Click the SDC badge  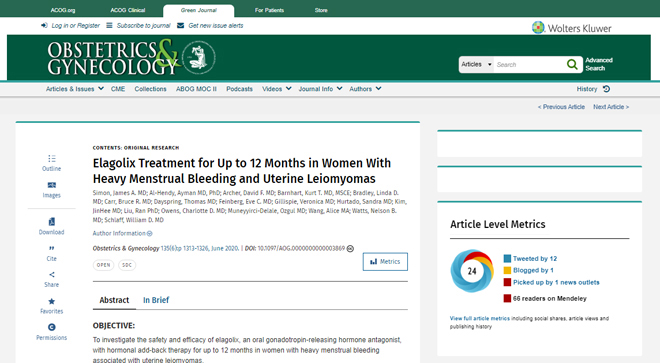coord(127,265)
